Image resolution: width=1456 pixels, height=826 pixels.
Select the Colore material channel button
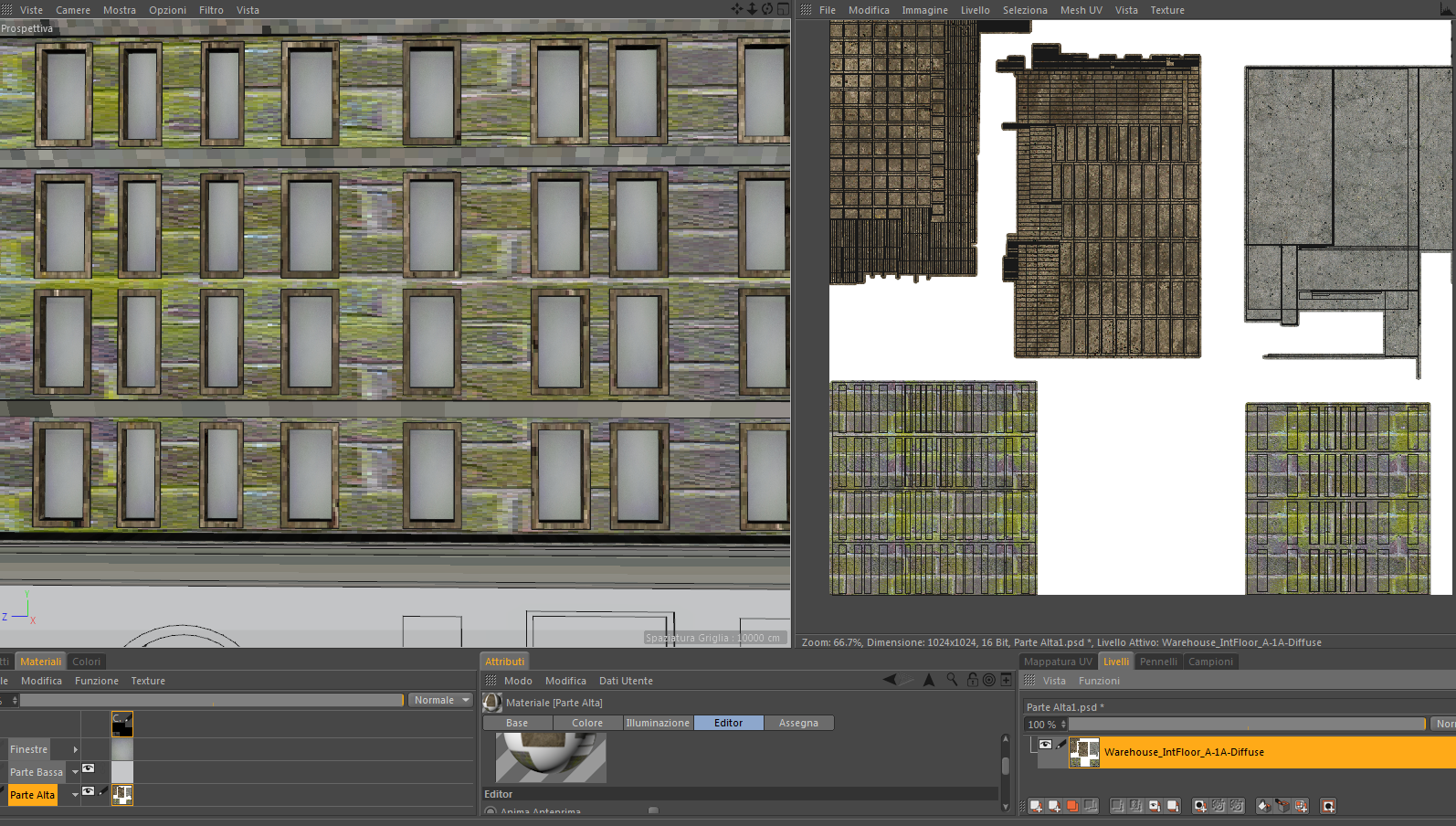click(587, 723)
